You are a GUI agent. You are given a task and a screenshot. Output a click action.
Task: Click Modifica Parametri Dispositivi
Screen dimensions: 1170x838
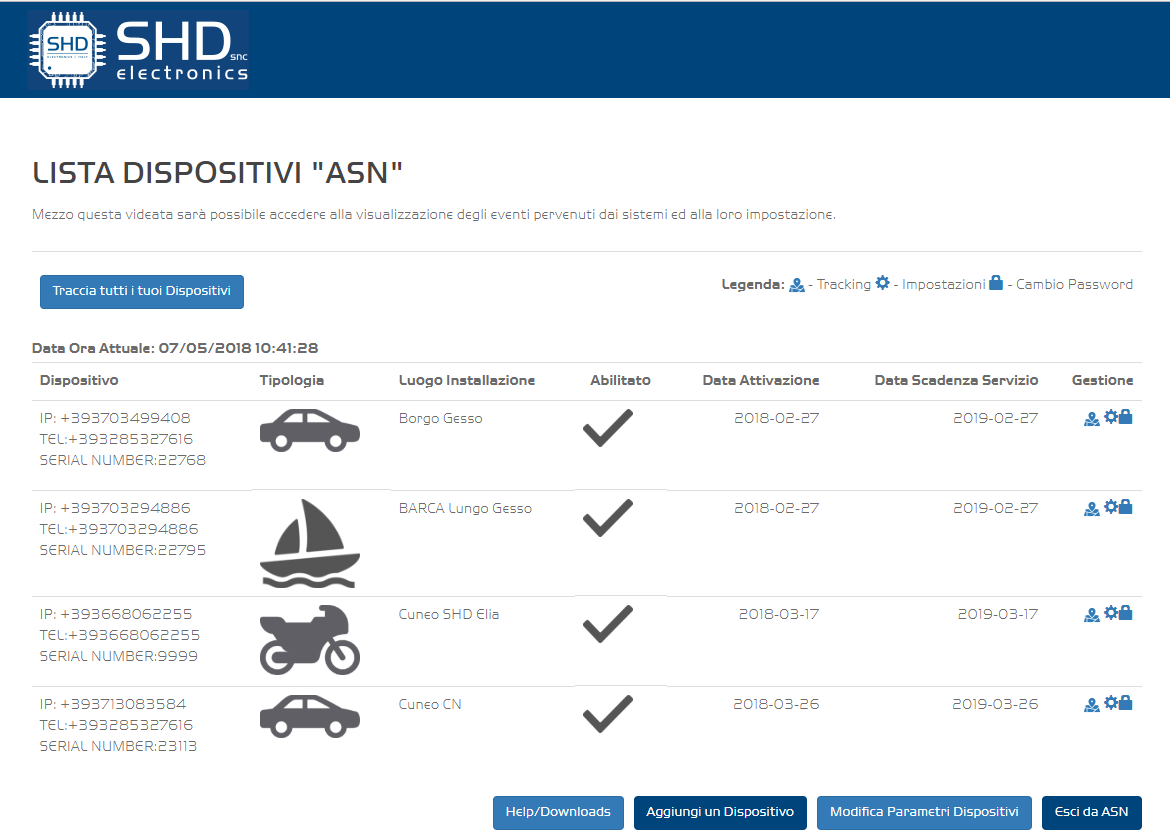pos(924,813)
